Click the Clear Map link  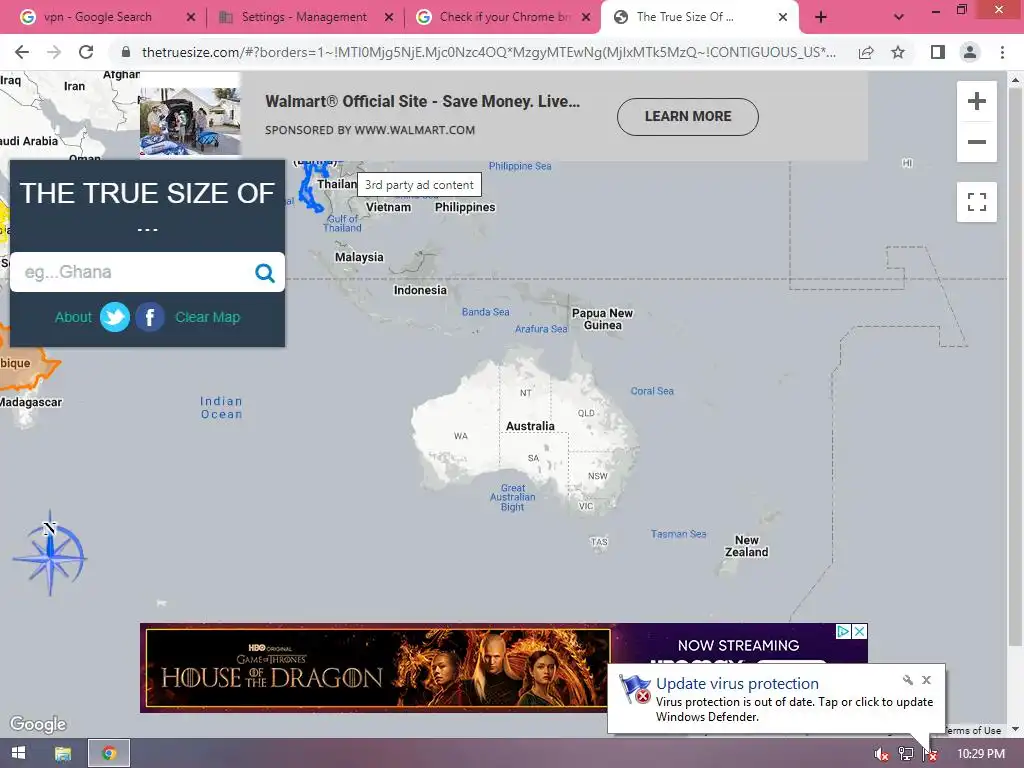coord(208,317)
